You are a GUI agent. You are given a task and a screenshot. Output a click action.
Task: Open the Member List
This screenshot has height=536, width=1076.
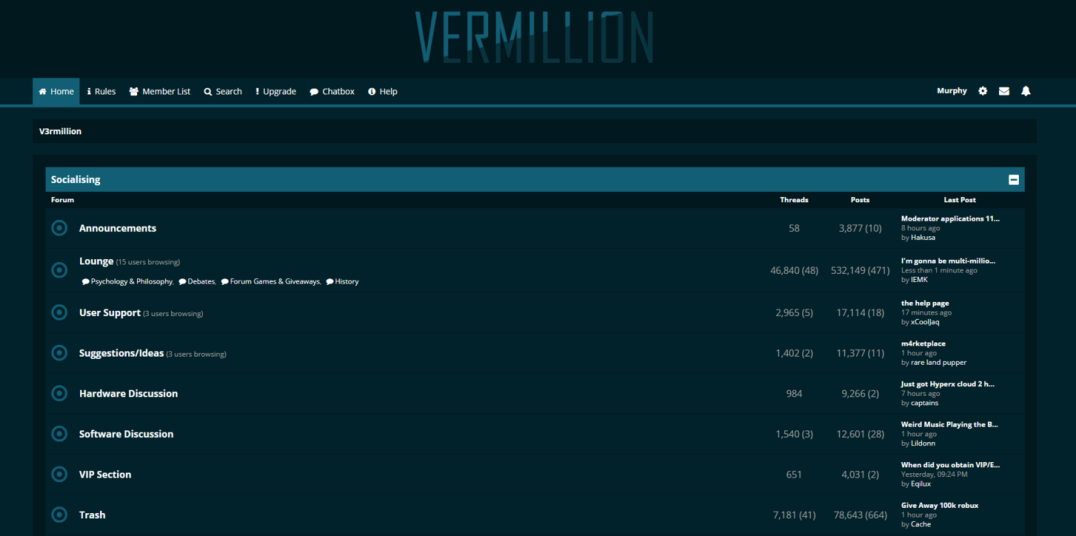tap(160, 91)
